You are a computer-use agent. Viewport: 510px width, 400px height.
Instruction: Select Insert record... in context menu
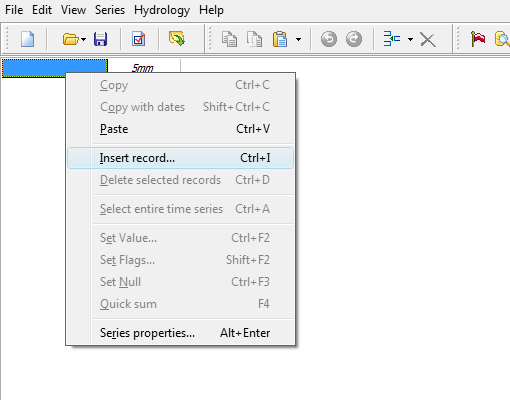pos(181,158)
